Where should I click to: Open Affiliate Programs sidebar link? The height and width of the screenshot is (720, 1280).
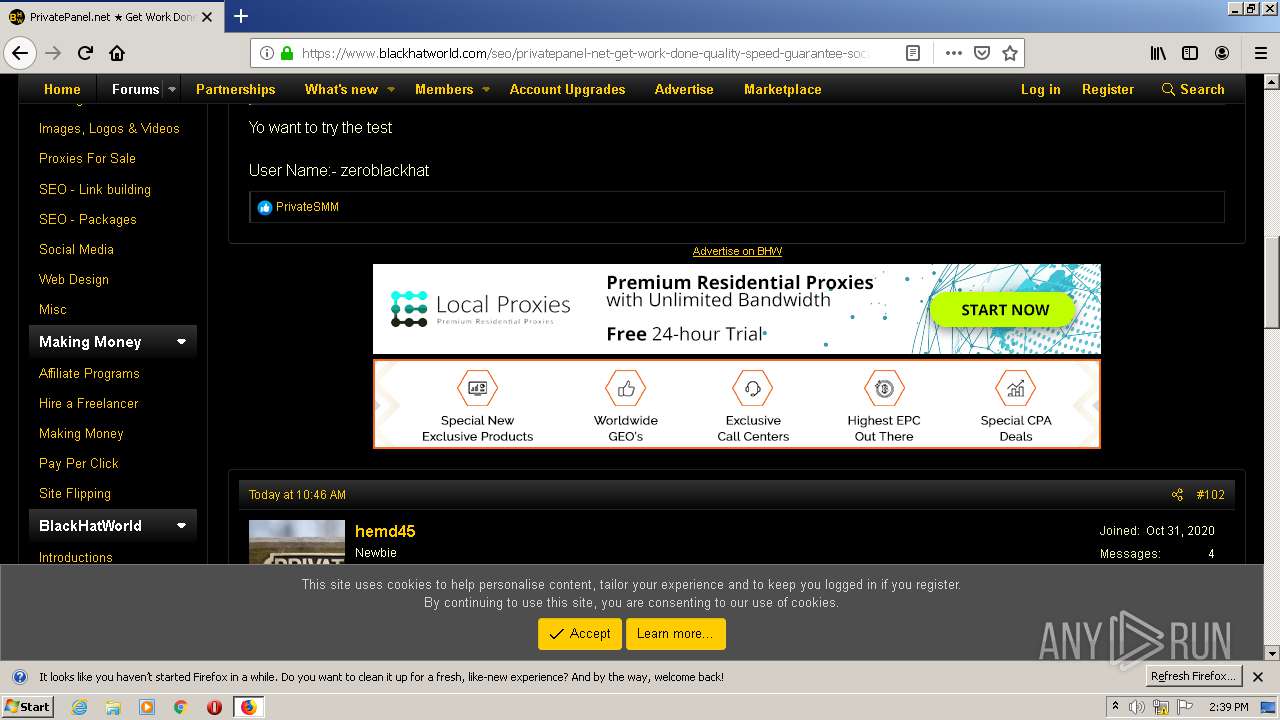tap(89, 373)
